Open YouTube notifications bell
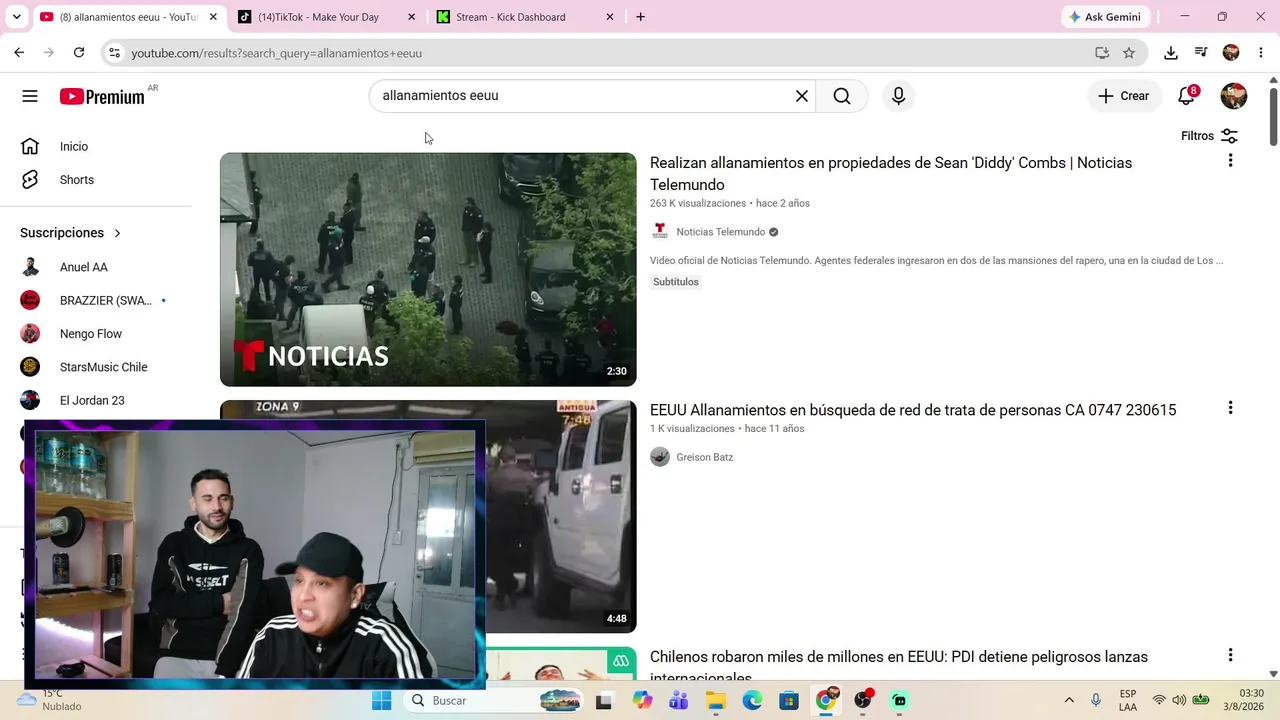The height and width of the screenshot is (720, 1280). coord(1187,96)
